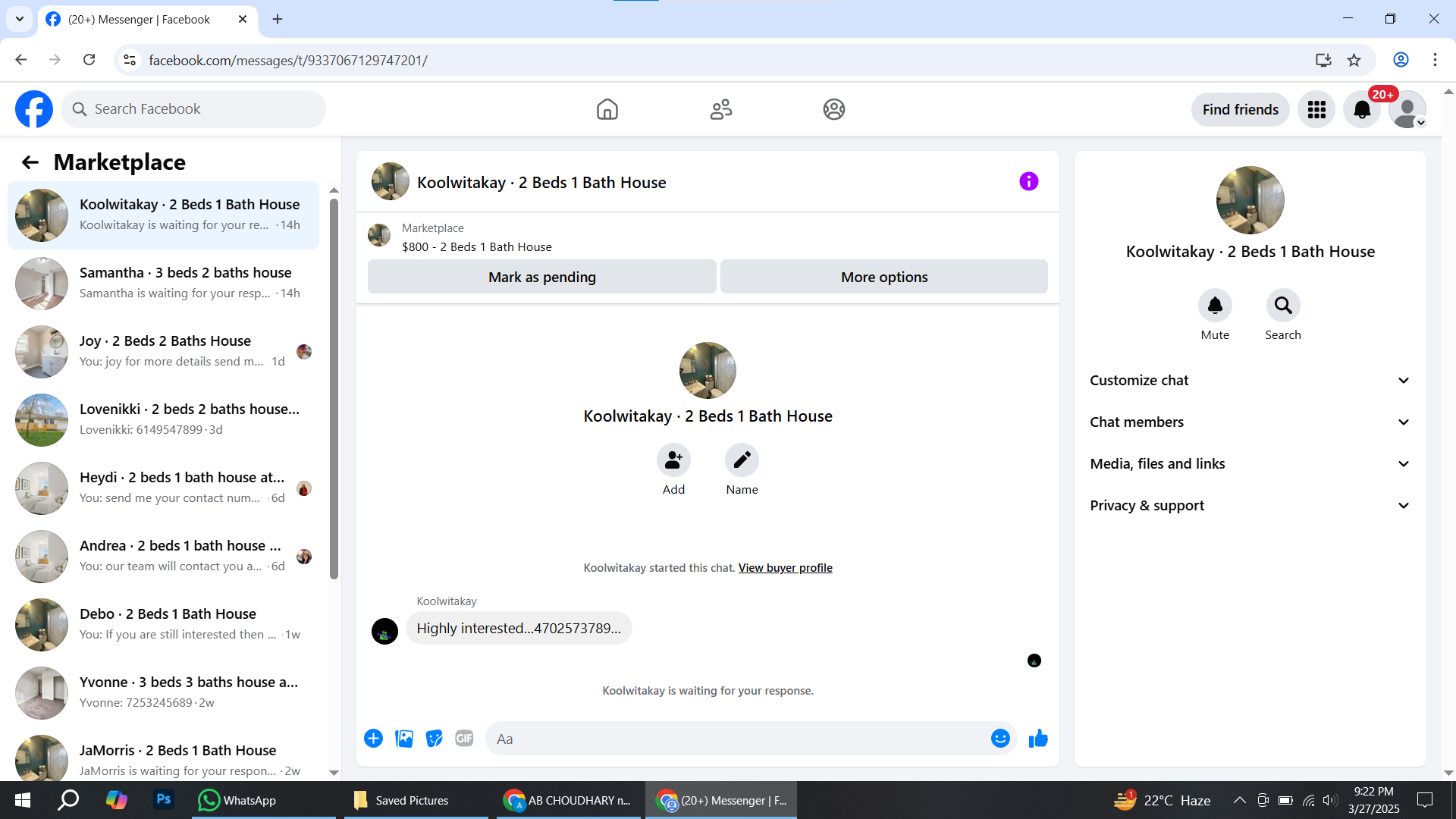Expand the Chat members section

(1250, 422)
